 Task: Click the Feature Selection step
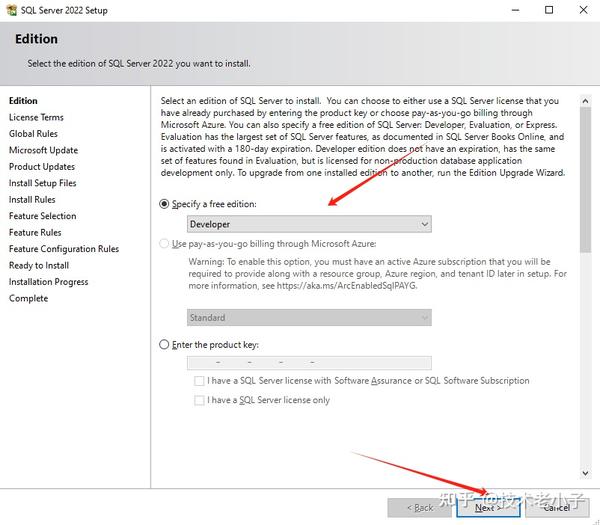tap(42, 216)
